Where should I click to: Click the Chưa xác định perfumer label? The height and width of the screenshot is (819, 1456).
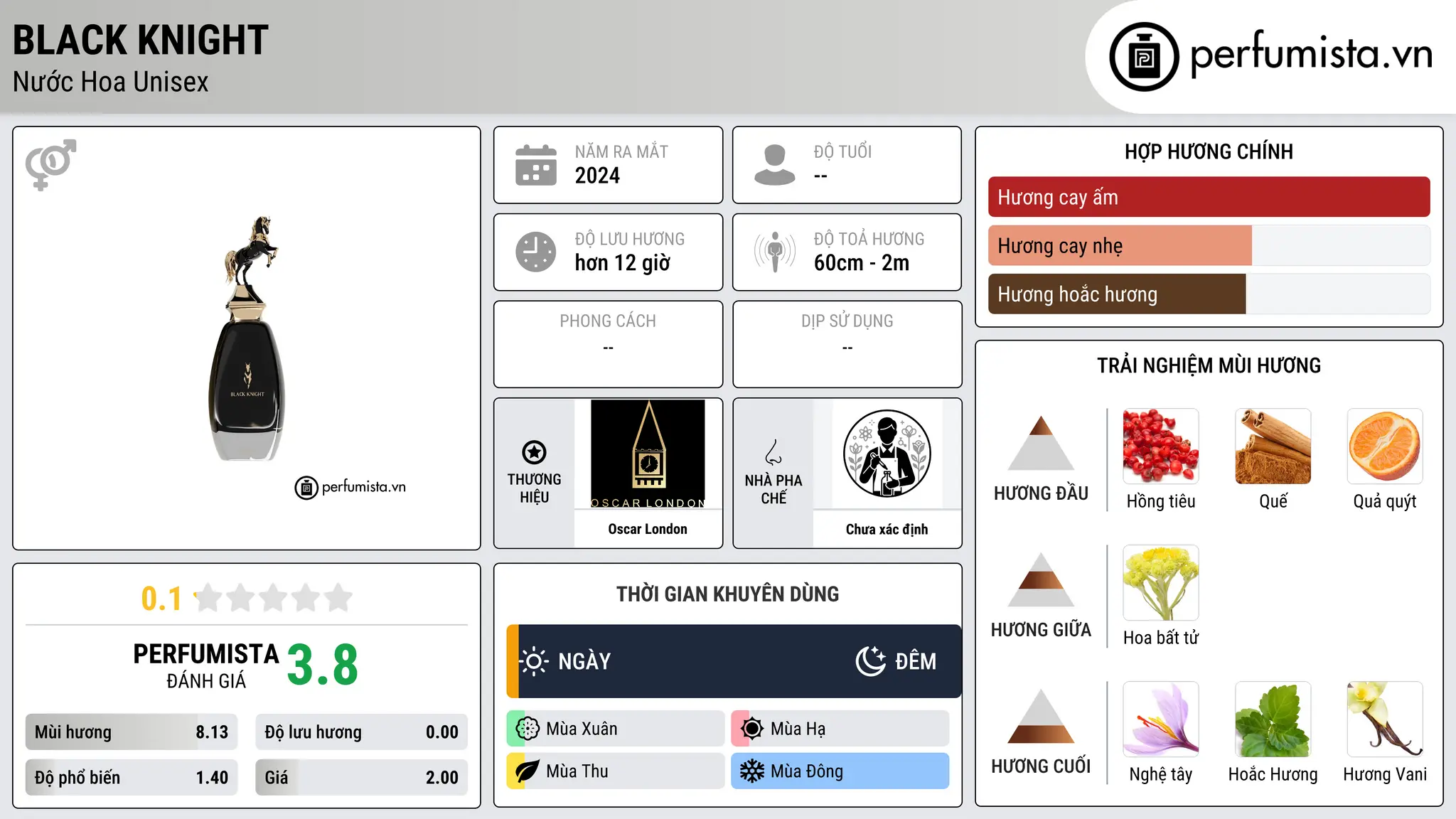pos(887,529)
